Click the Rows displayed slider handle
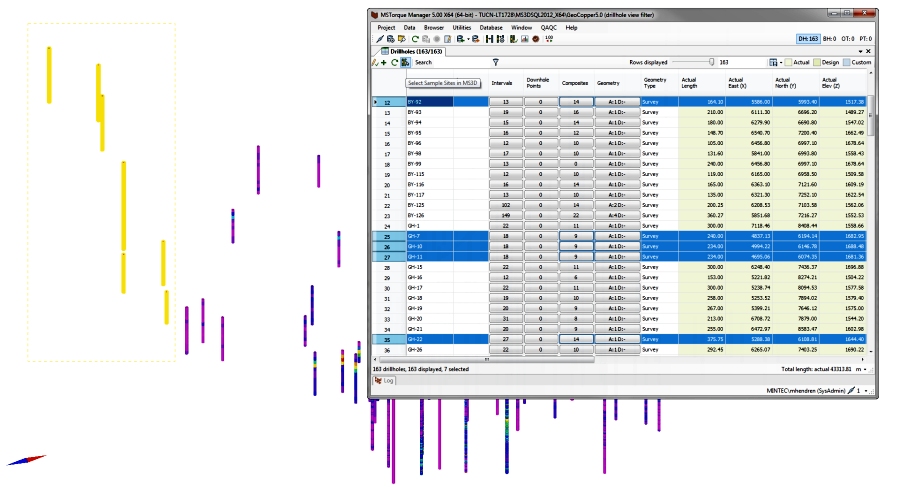The image size is (900, 487). 712,62
